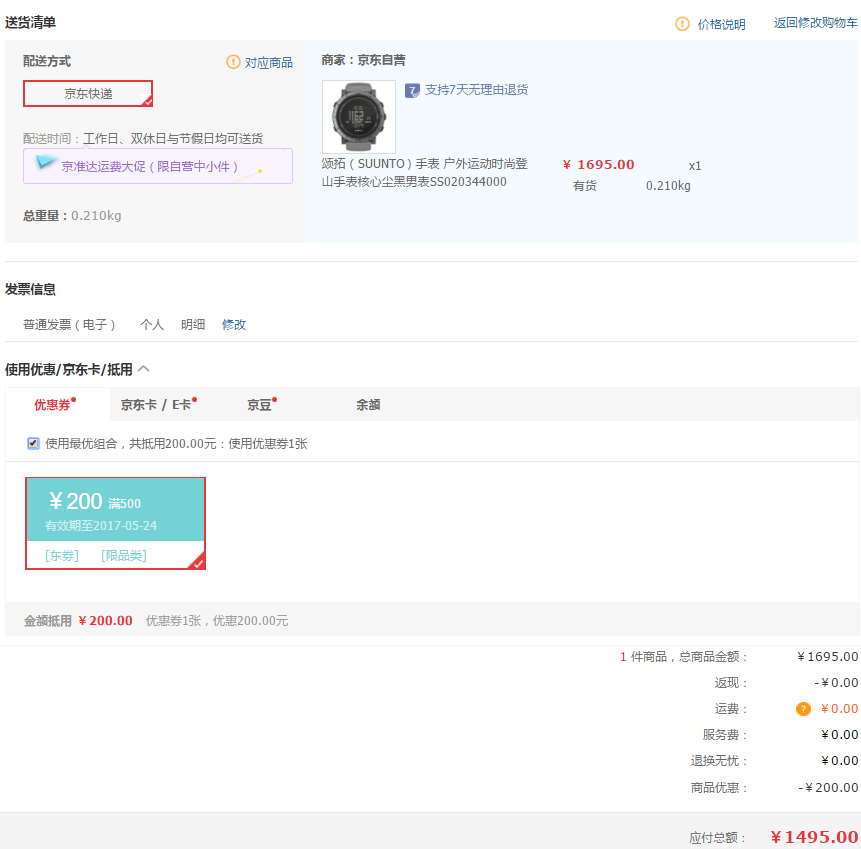Switch to the 优惠券 tab

click(58, 405)
